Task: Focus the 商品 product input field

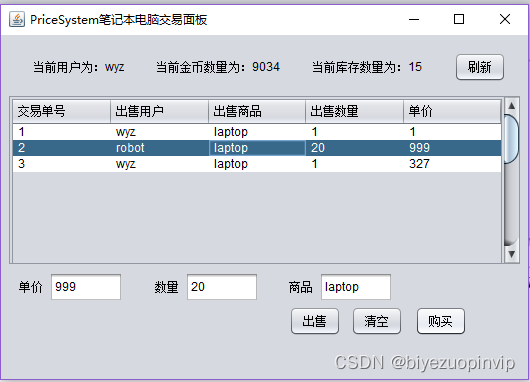Action: (356, 287)
